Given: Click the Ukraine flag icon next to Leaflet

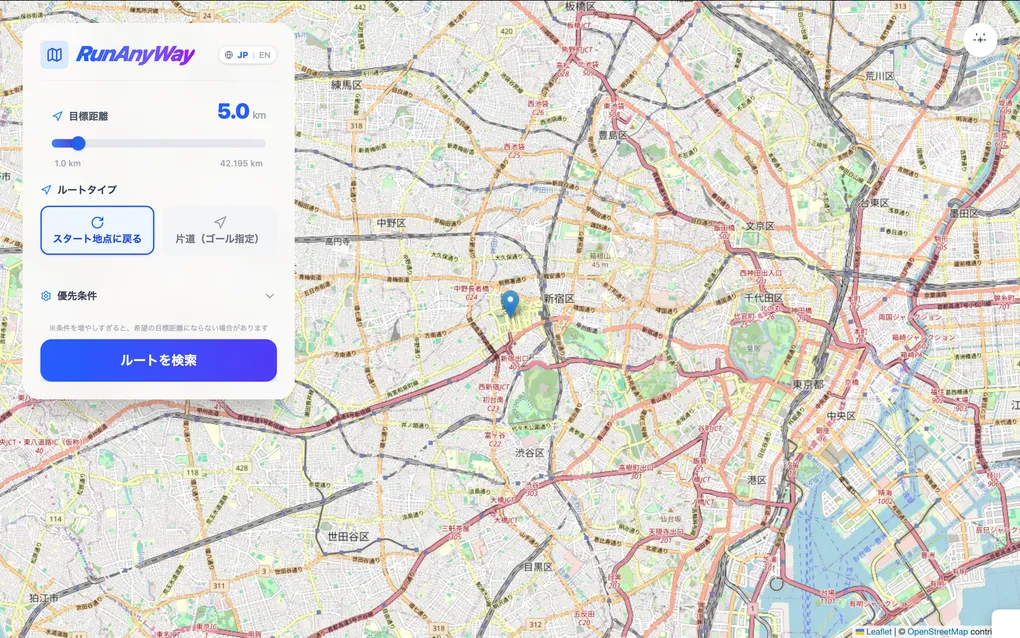Looking at the screenshot, I should [860, 631].
